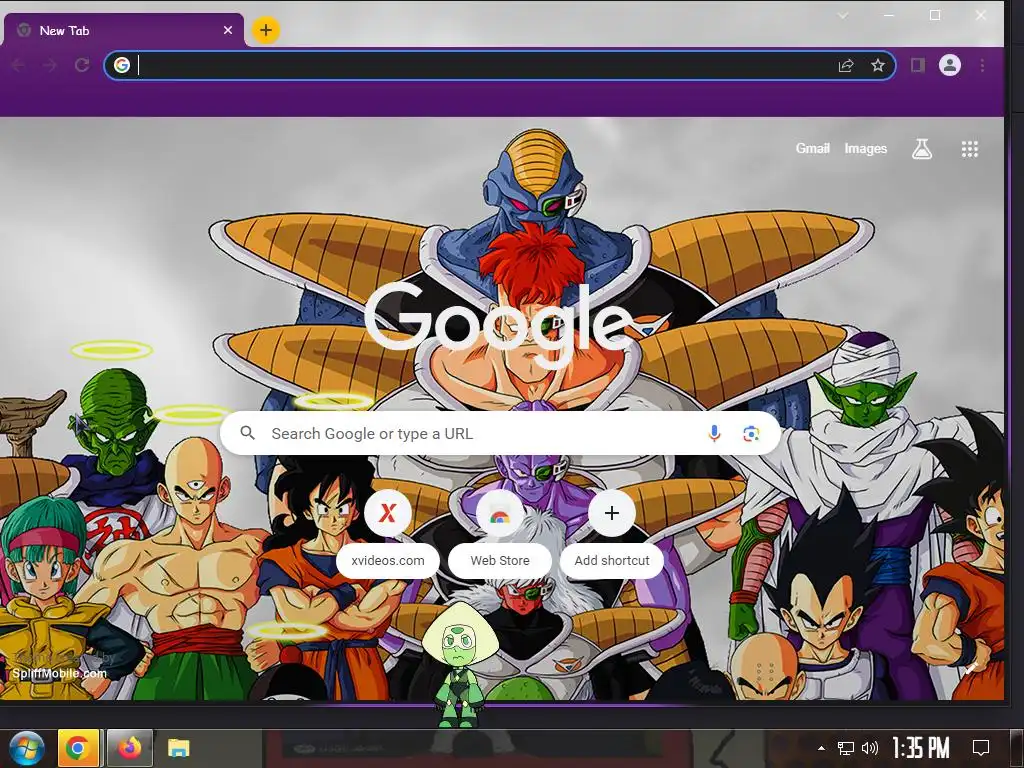Click the Web Store label
The image size is (1024, 768).
click(x=500, y=560)
